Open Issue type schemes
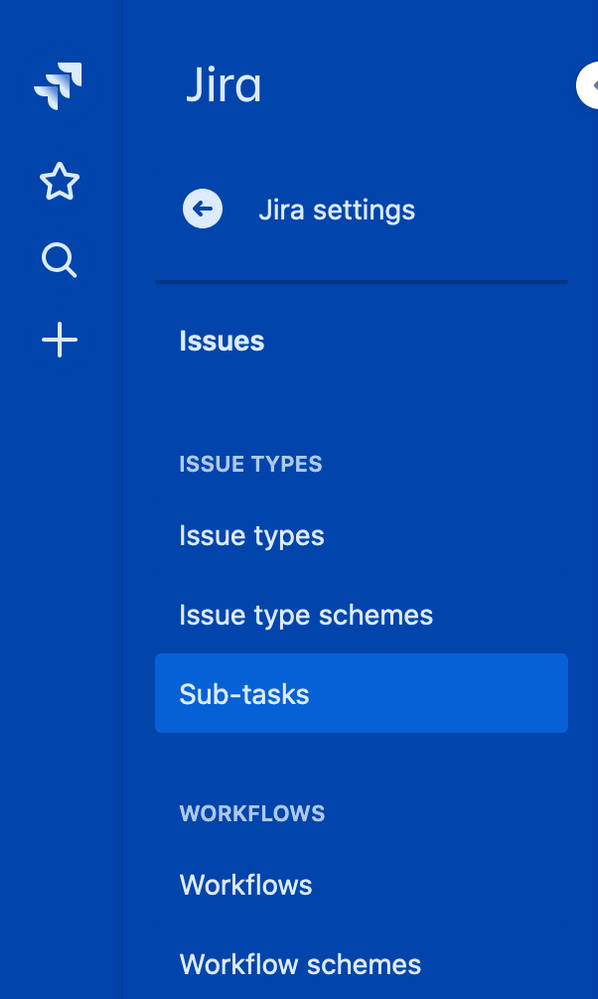 (306, 615)
